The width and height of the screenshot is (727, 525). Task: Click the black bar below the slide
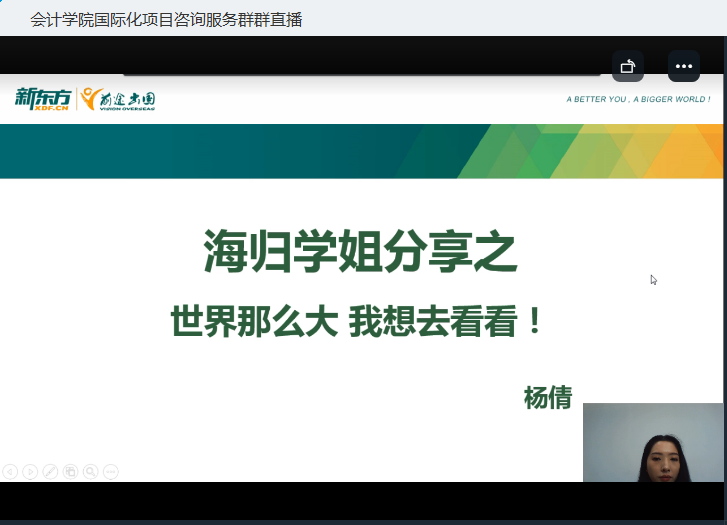[290, 500]
